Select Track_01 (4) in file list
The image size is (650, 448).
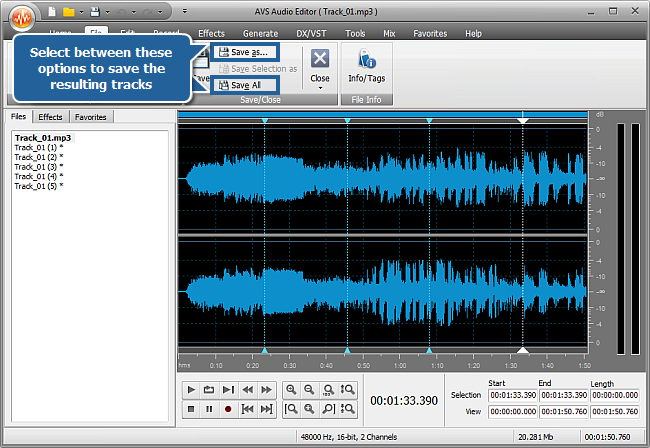[39, 177]
